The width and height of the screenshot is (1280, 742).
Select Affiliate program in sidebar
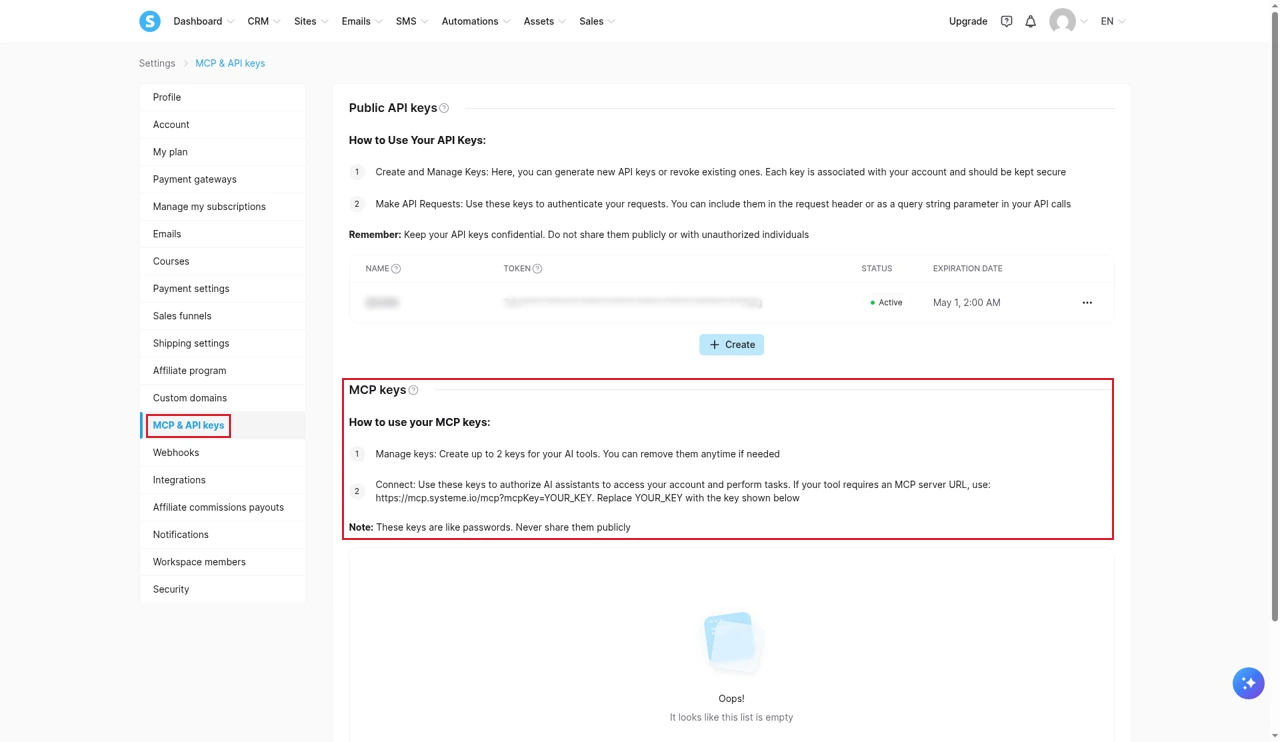coord(222,370)
